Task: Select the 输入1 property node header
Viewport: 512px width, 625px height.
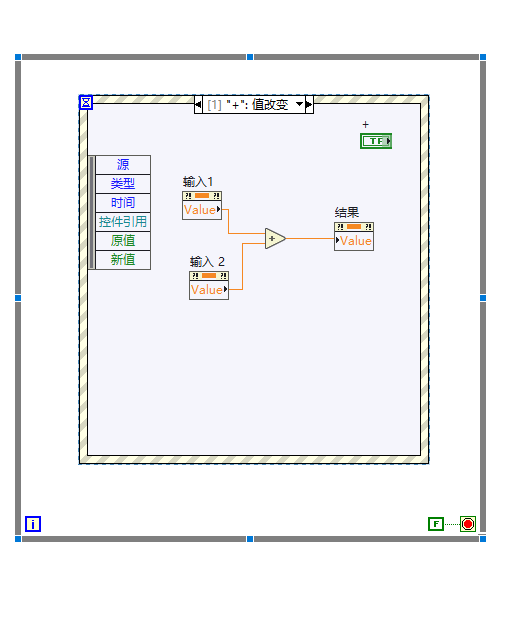Action: tap(202, 196)
